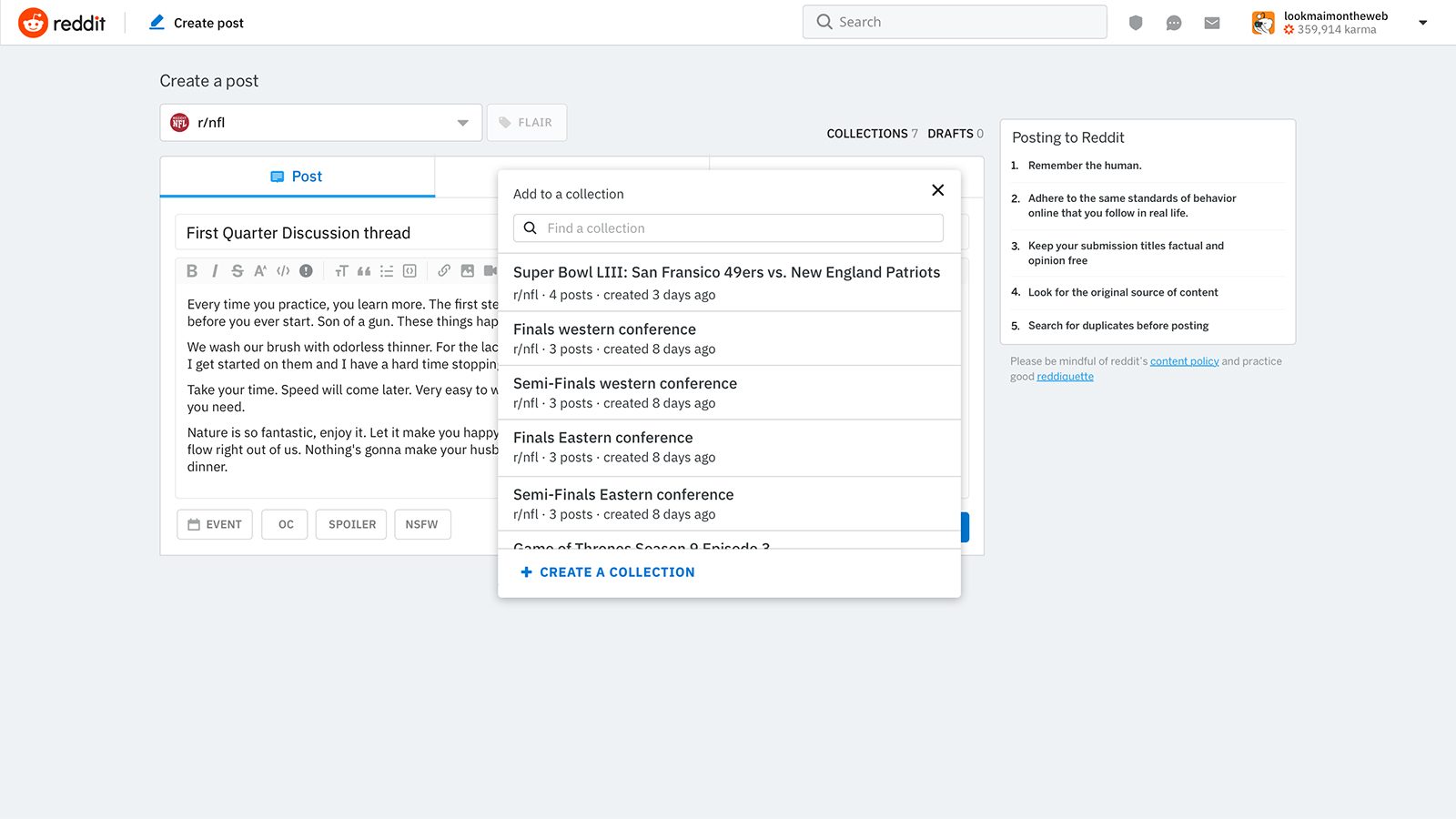This screenshot has height=819, width=1456.
Task: Focus the top Search field
Action: point(955,22)
